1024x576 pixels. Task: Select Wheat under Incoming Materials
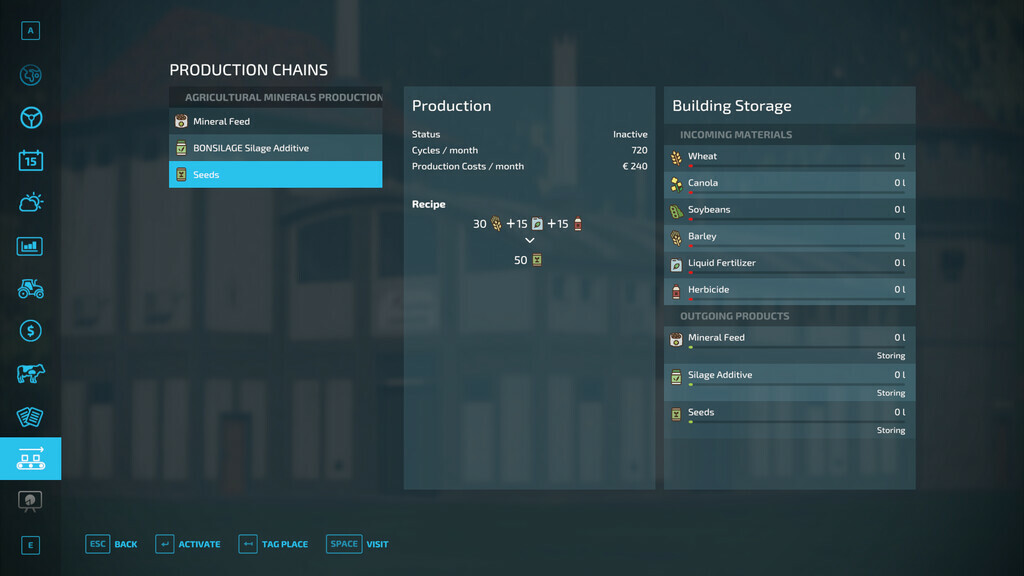[789, 156]
